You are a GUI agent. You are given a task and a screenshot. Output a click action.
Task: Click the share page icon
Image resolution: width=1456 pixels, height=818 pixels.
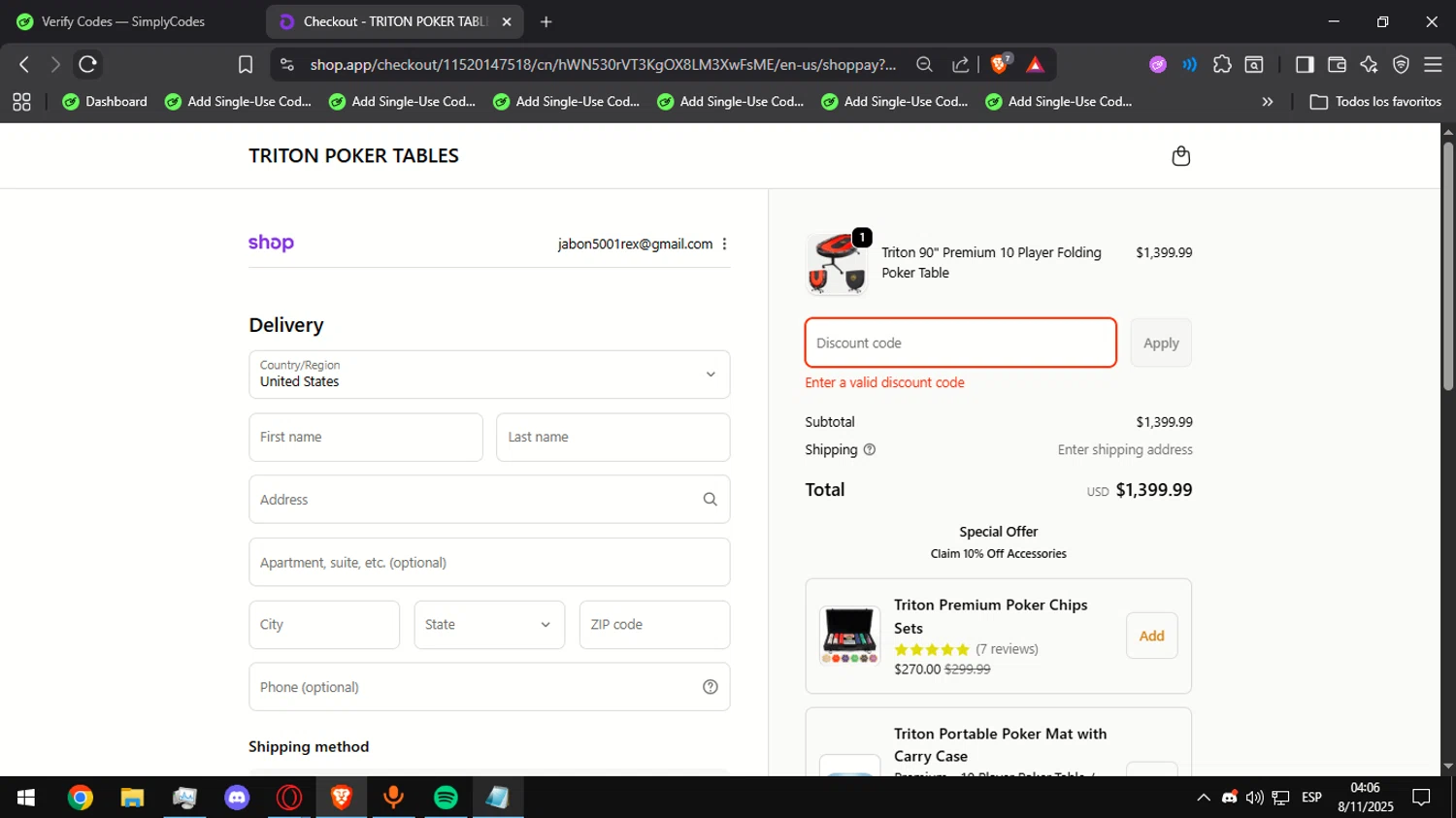tap(960, 64)
